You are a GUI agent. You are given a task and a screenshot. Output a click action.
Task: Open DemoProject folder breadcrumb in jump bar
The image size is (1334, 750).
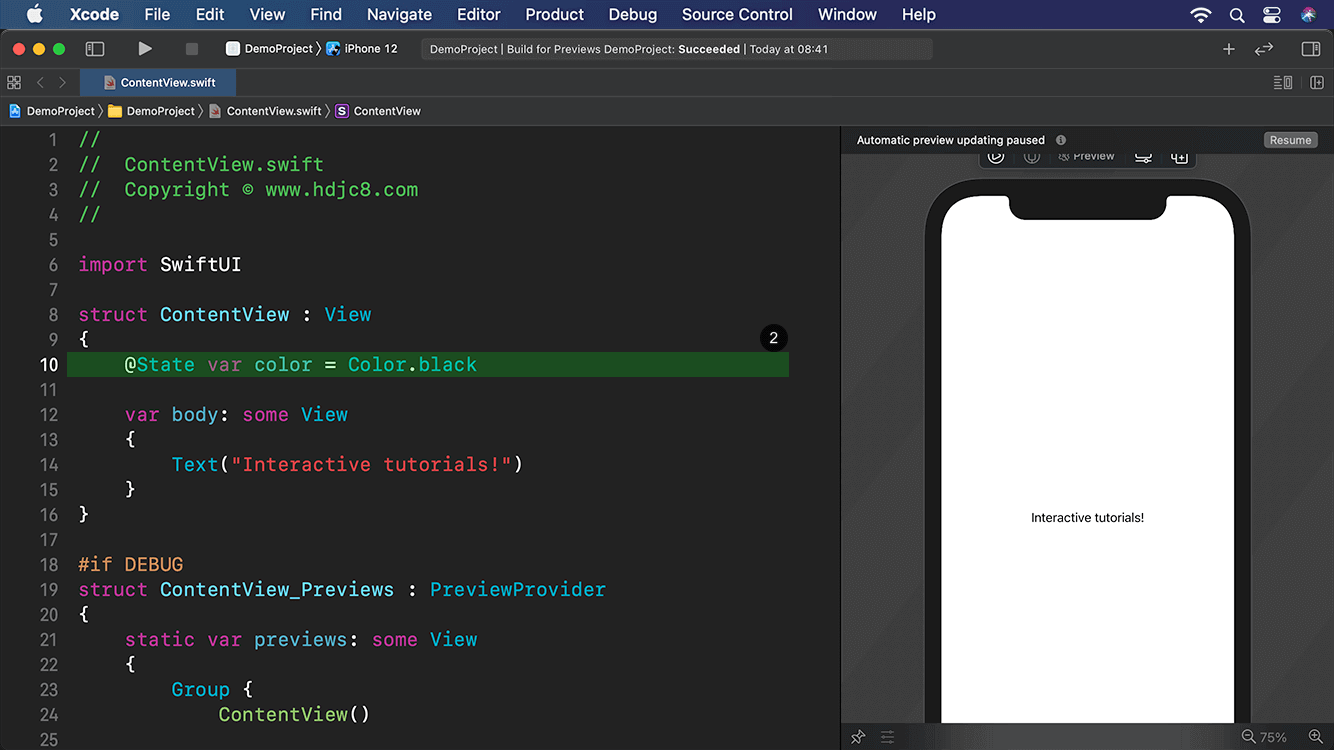(x=152, y=111)
